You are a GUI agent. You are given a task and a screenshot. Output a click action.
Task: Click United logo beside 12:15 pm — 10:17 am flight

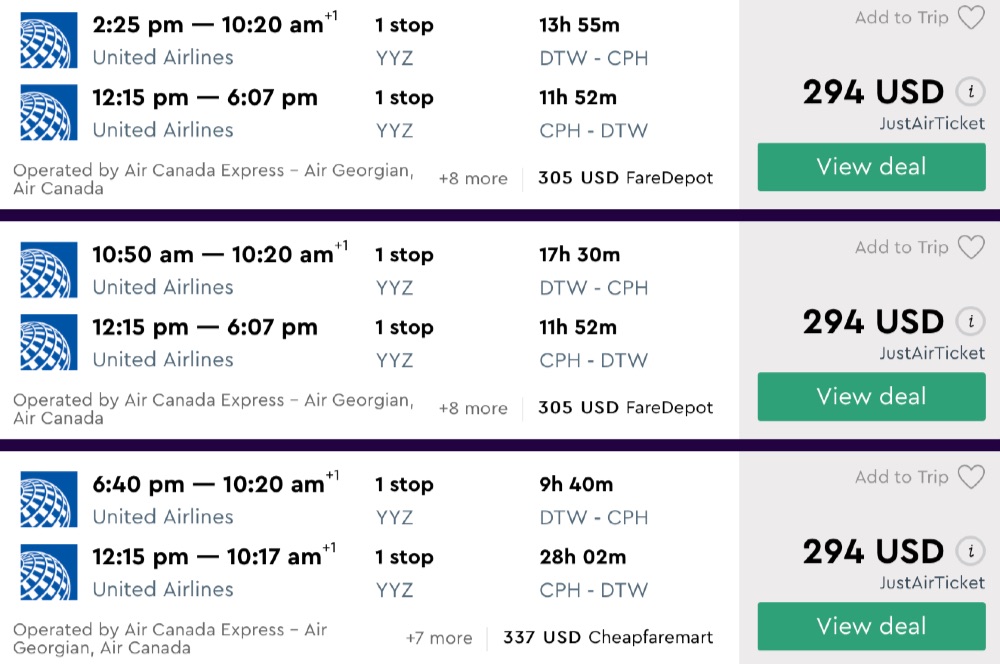(49, 572)
